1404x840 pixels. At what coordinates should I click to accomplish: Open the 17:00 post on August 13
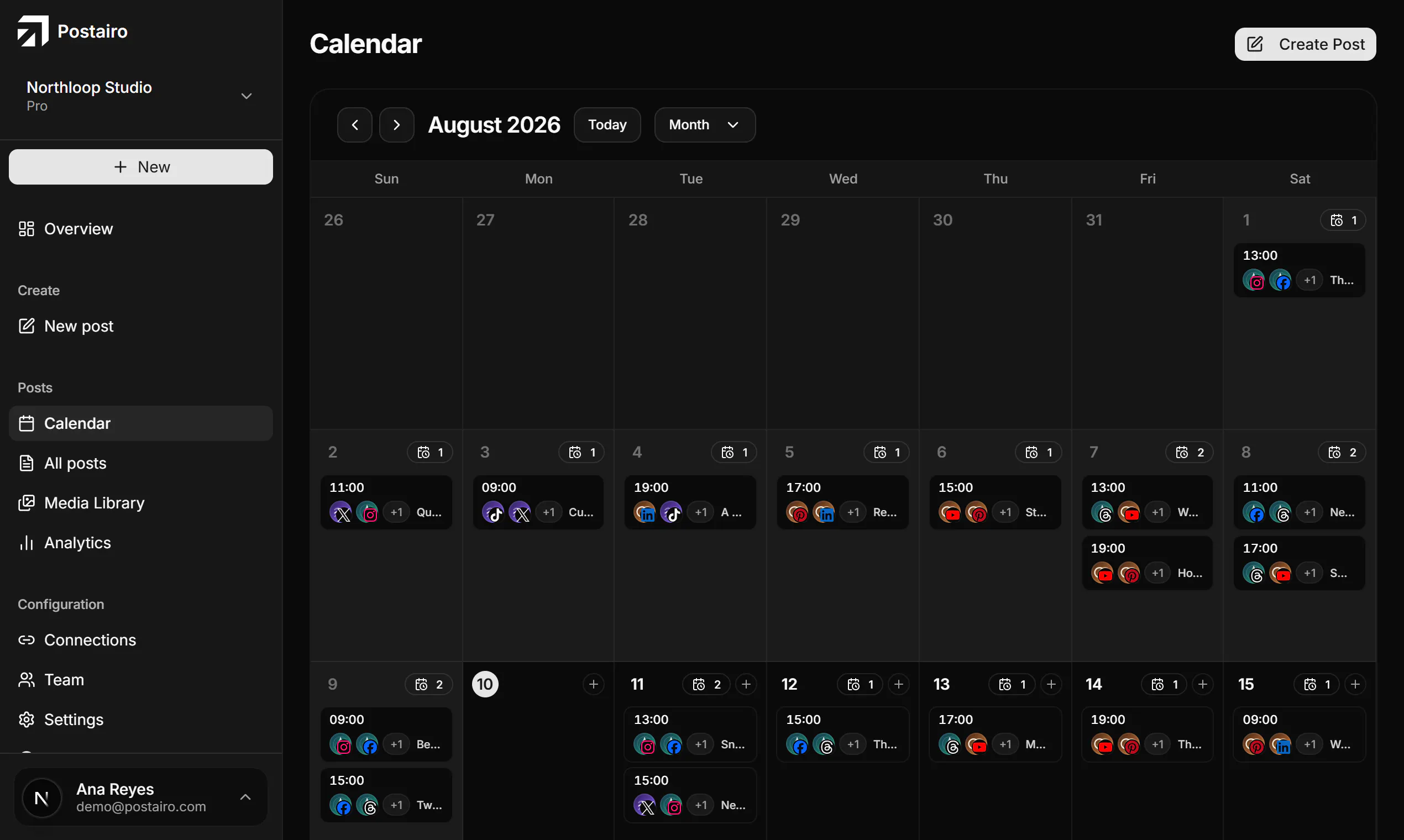(x=995, y=734)
